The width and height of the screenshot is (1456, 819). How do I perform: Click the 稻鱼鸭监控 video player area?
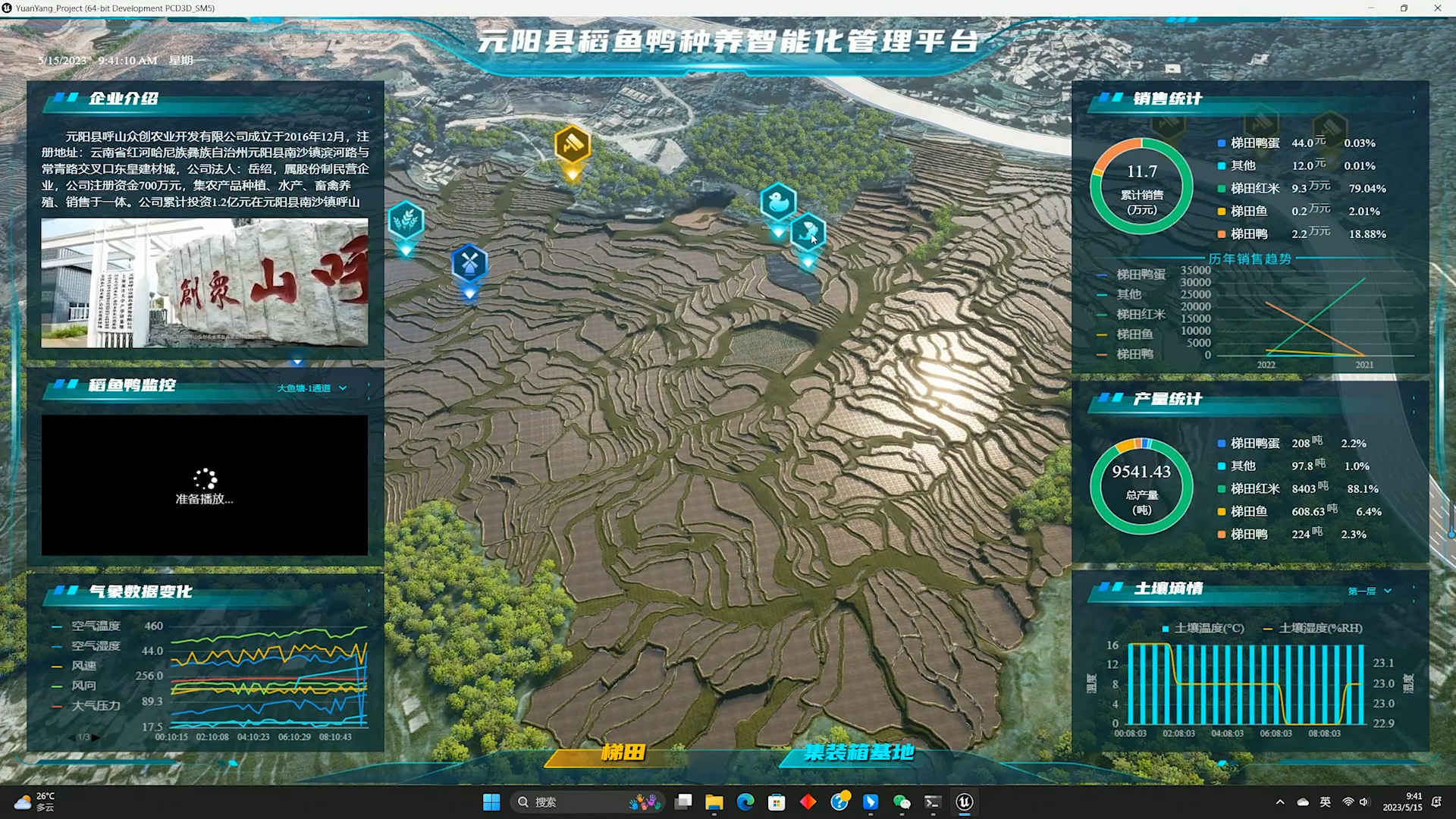pyautogui.click(x=205, y=485)
